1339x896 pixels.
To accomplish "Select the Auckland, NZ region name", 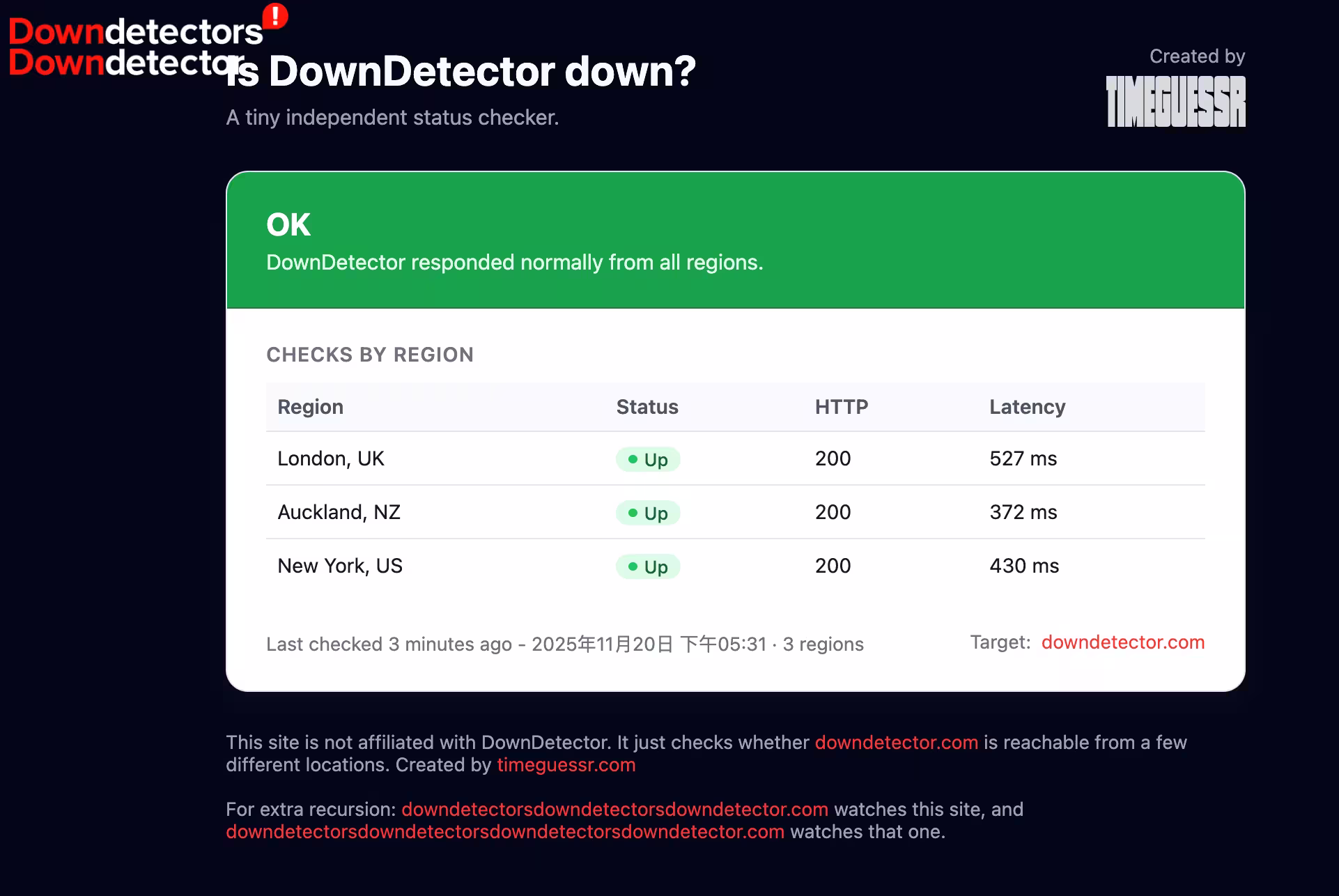I will [x=339, y=512].
